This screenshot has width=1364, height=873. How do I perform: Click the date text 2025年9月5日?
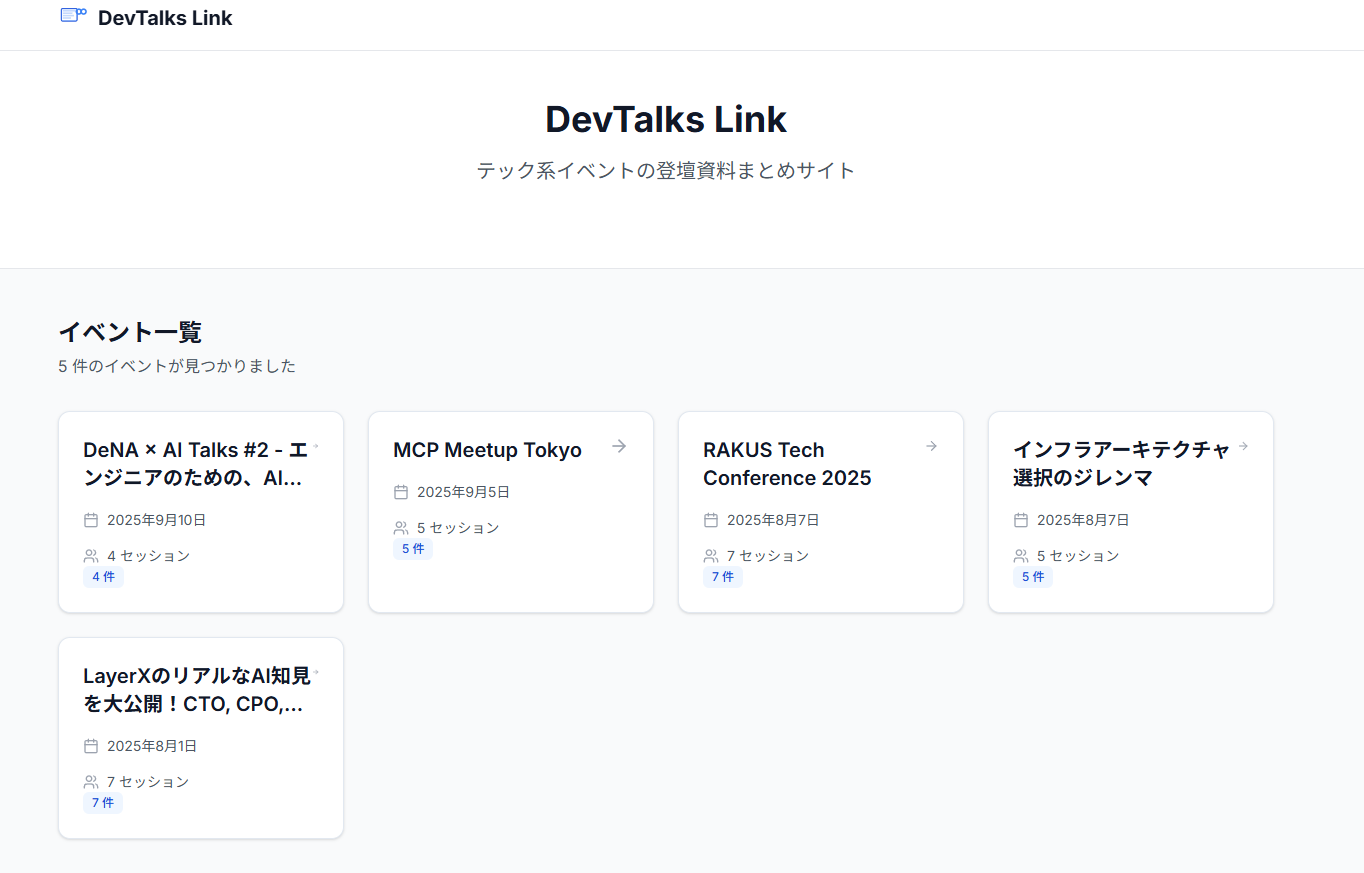463,492
